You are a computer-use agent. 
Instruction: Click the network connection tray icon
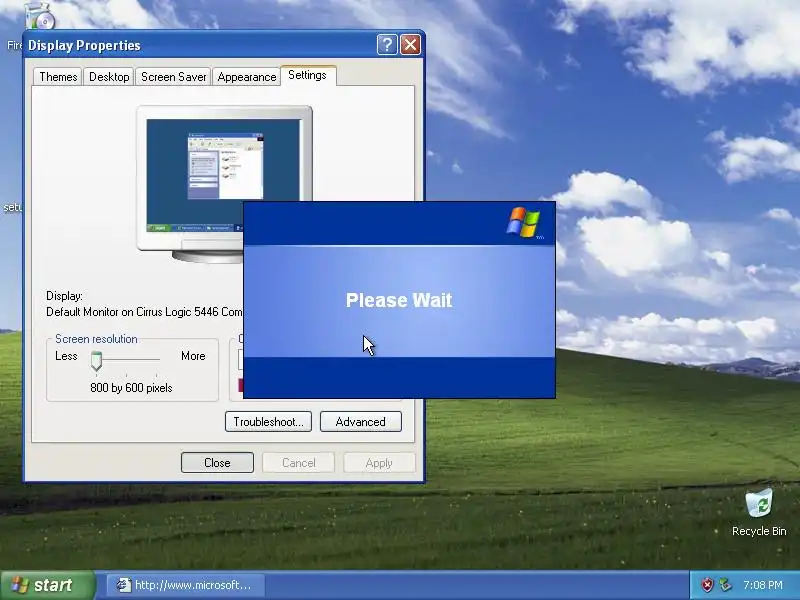[726, 585]
